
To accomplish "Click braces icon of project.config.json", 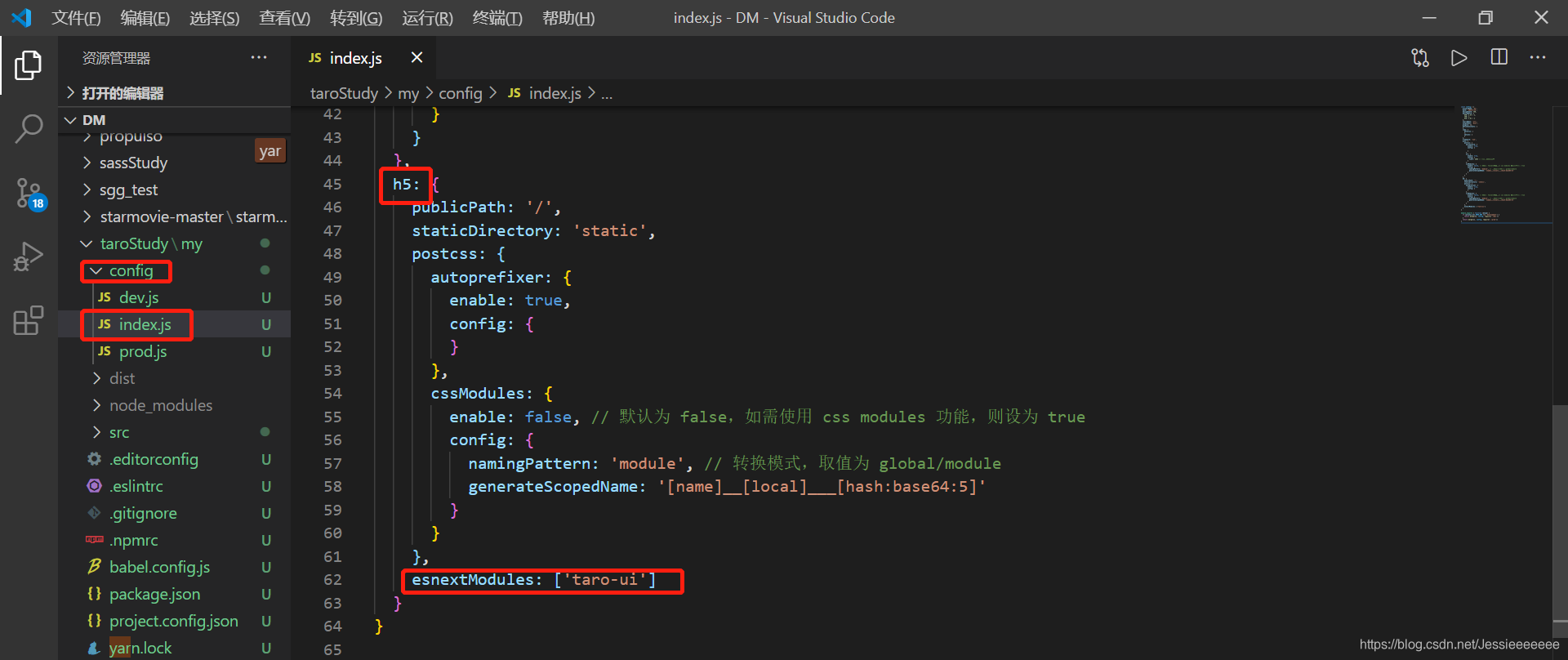I will click(x=95, y=621).
